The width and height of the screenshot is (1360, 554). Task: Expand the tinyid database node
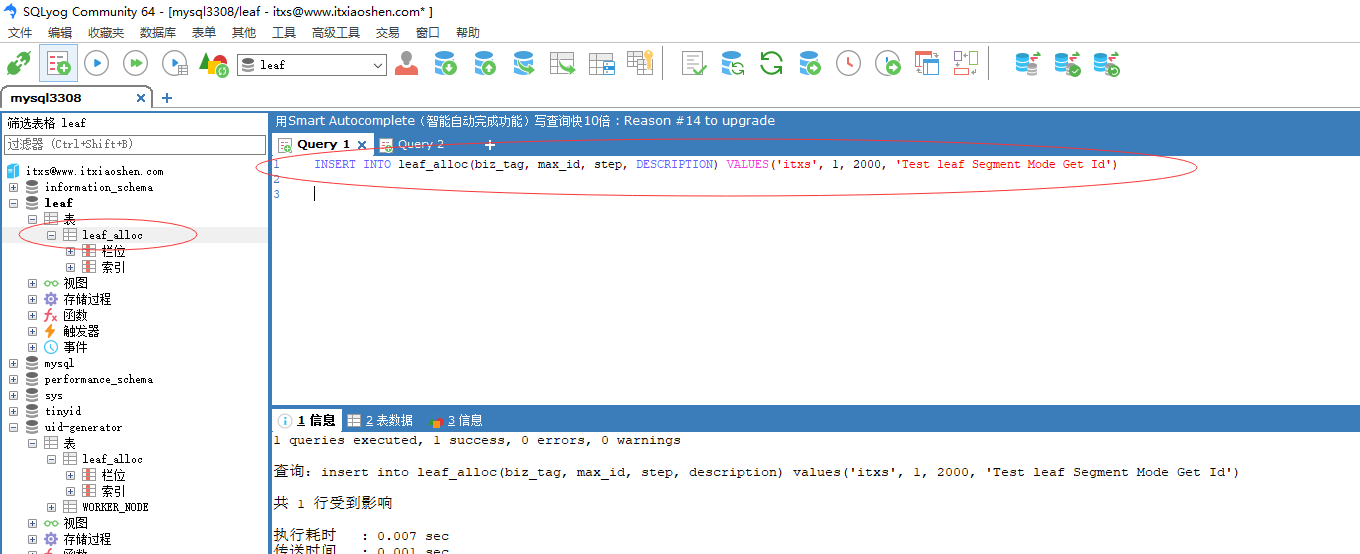pyautogui.click(x=14, y=411)
